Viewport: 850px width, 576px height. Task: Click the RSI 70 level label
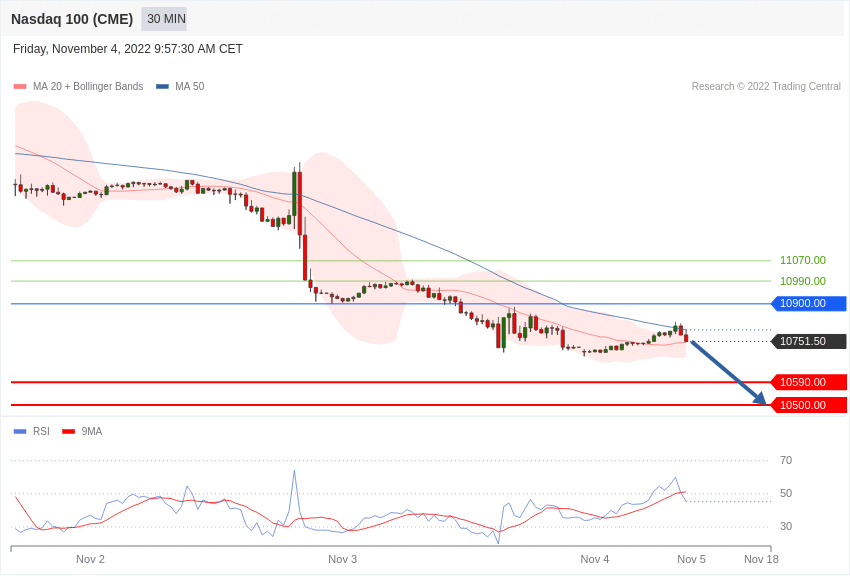pyautogui.click(x=786, y=461)
